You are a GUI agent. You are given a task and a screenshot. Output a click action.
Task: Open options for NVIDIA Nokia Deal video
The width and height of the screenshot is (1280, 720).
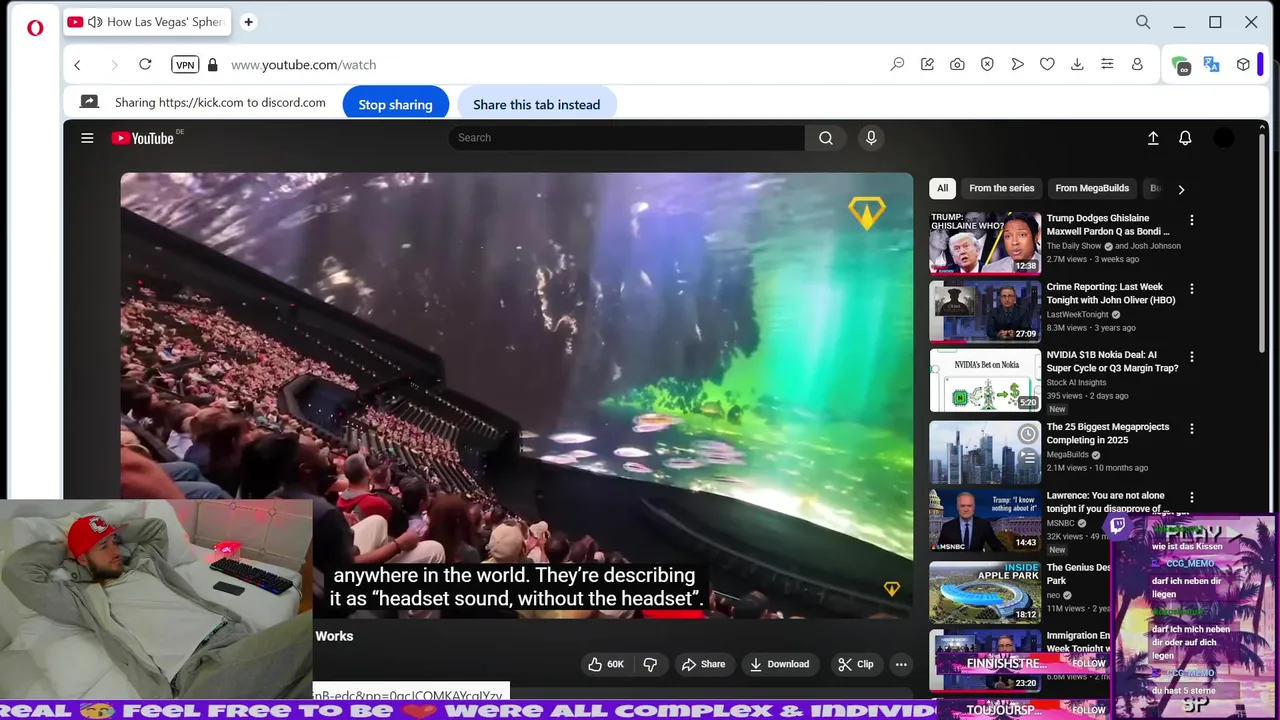coord(1191,357)
